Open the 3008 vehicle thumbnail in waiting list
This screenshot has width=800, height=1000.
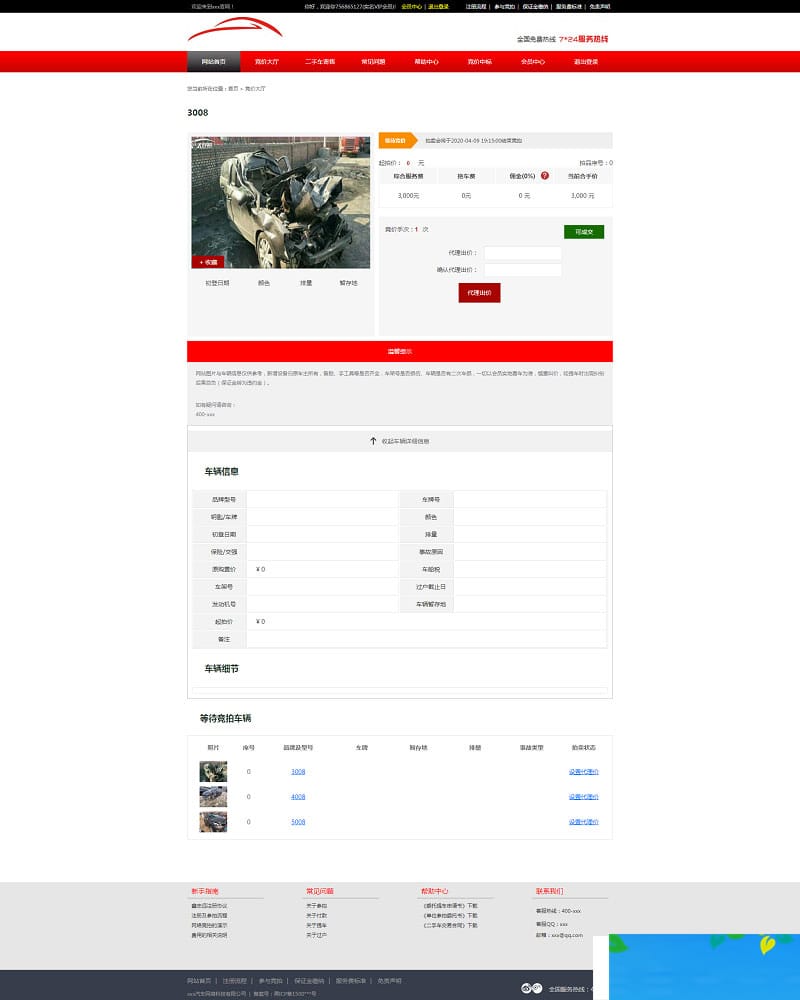point(213,772)
